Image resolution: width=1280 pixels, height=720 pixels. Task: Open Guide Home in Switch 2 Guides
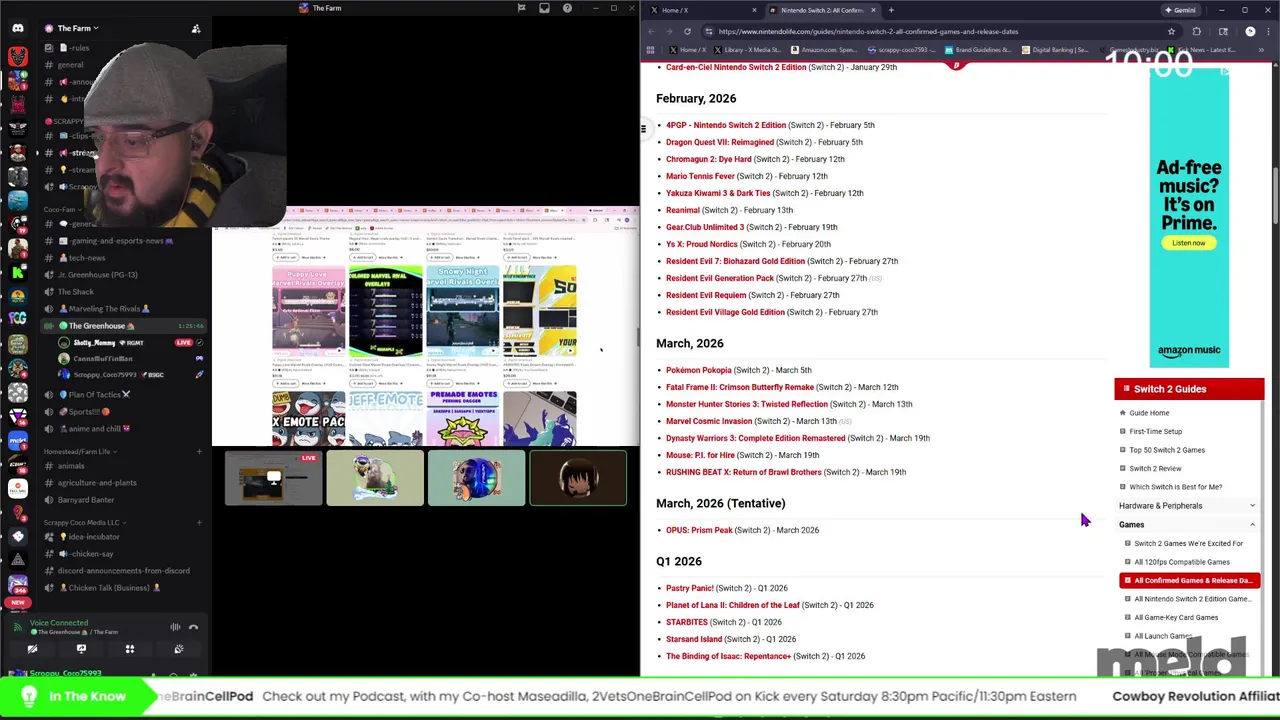(x=1149, y=413)
